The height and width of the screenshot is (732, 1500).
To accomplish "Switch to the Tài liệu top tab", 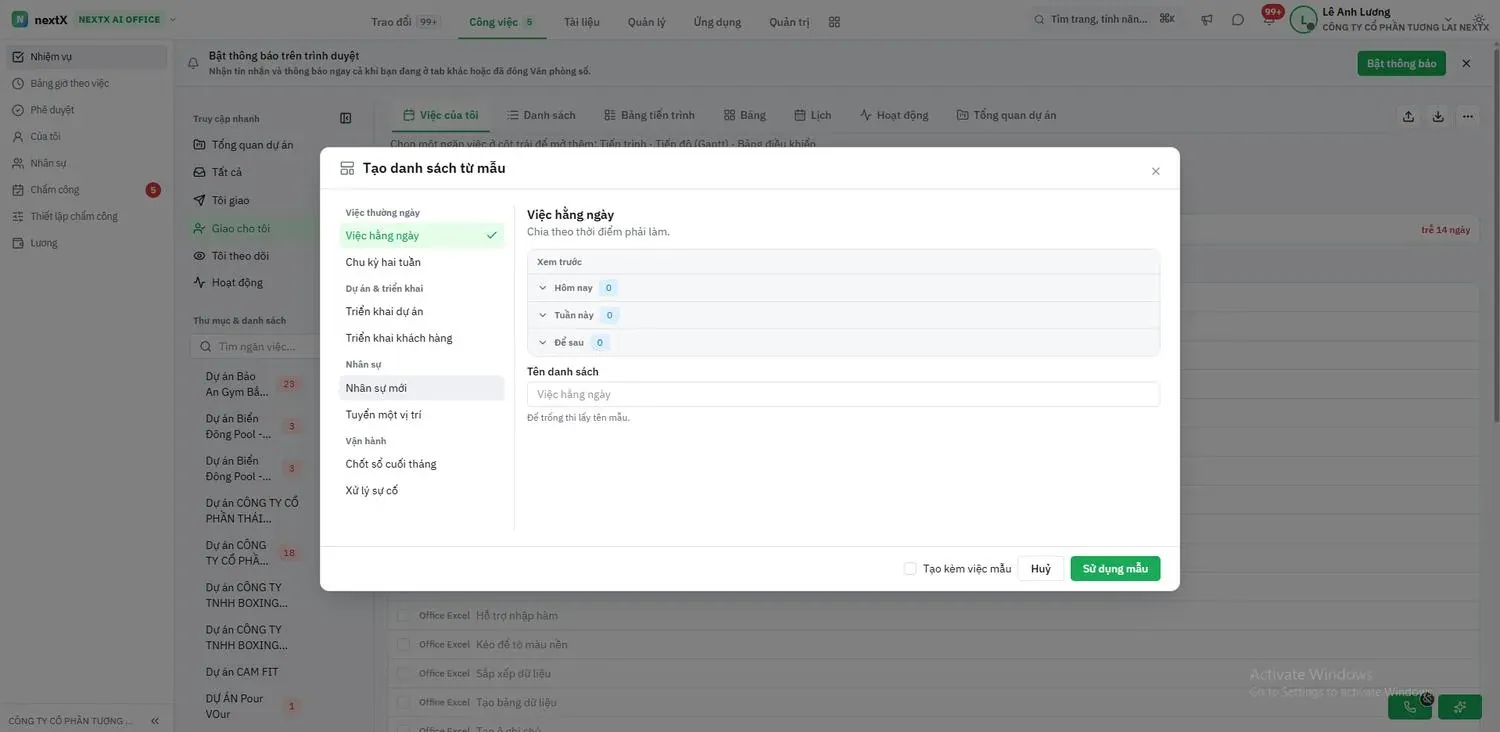I will (582, 21).
